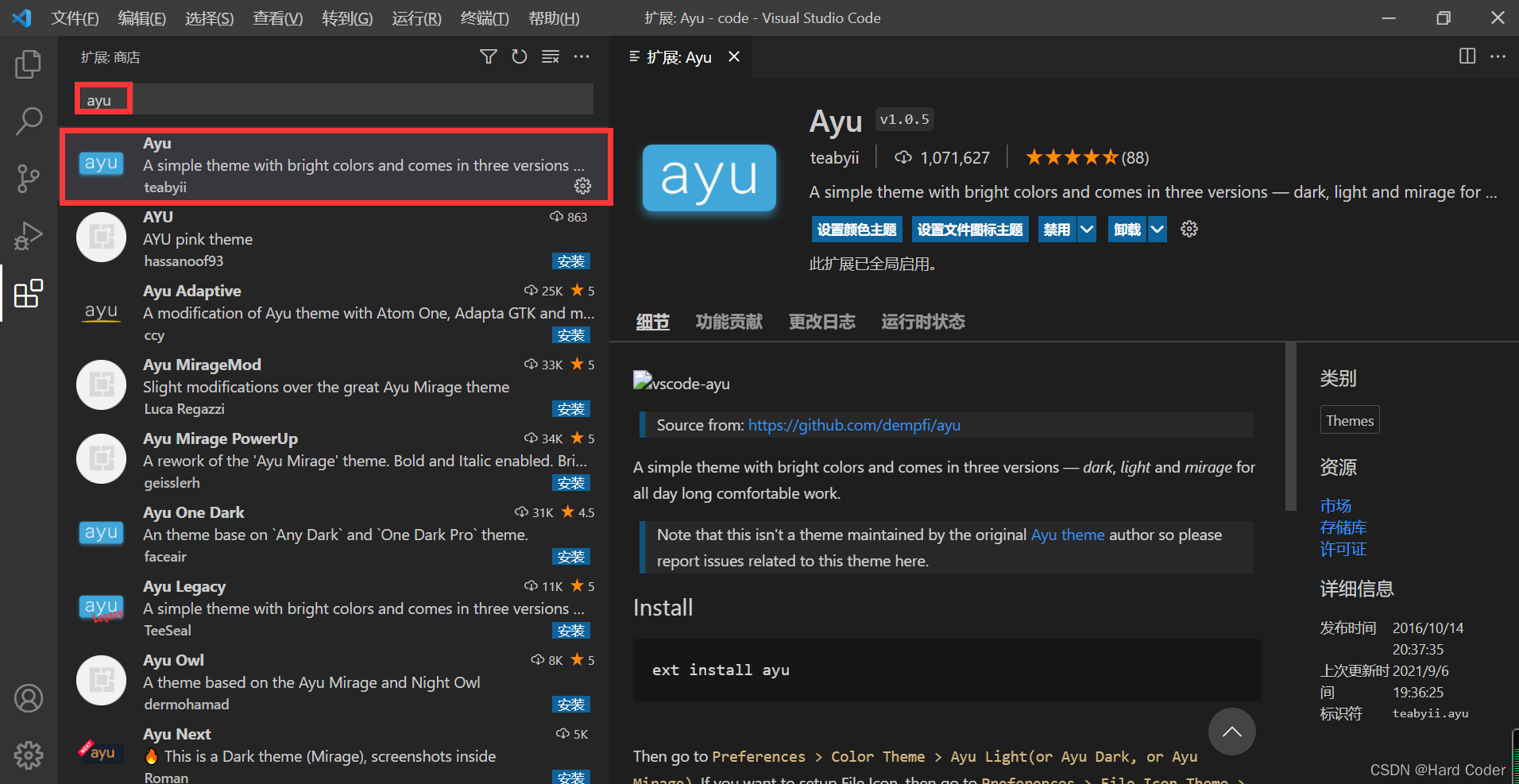Image resolution: width=1519 pixels, height=784 pixels.
Task: Click the Set File Icon Theme button
Action: pos(970,230)
